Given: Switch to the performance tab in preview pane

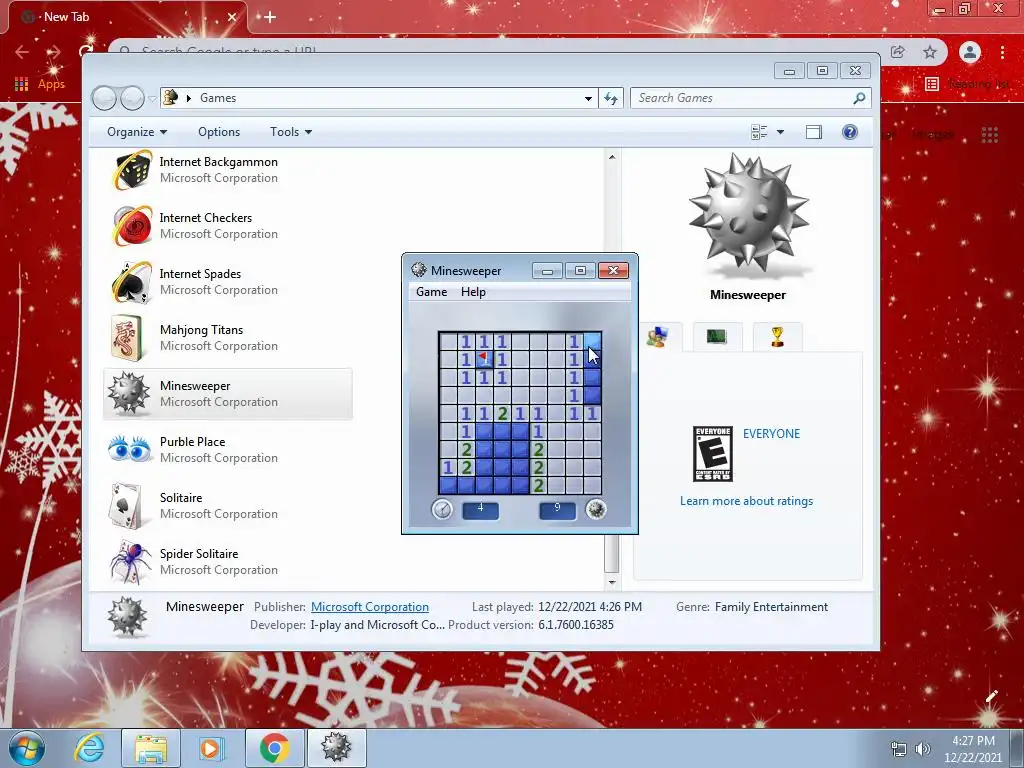Looking at the screenshot, I should pyautogui.click(x=717, y=337).
